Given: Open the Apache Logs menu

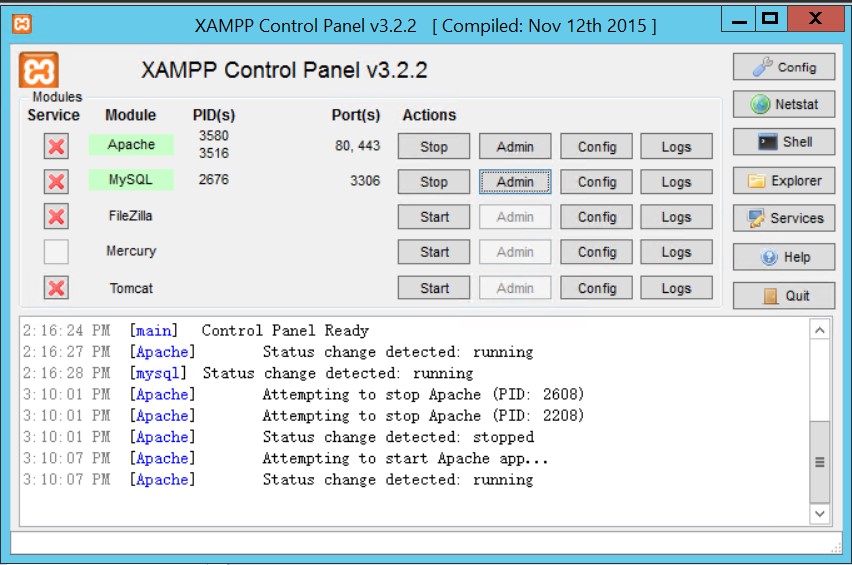Looking at the screenshot, I should (x=676, y=146).
